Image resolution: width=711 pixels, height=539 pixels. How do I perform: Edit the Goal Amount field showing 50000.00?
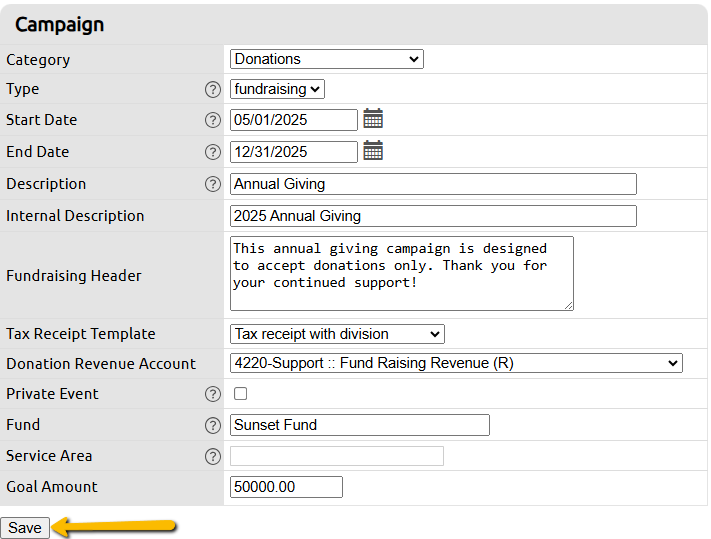point(286,487)
